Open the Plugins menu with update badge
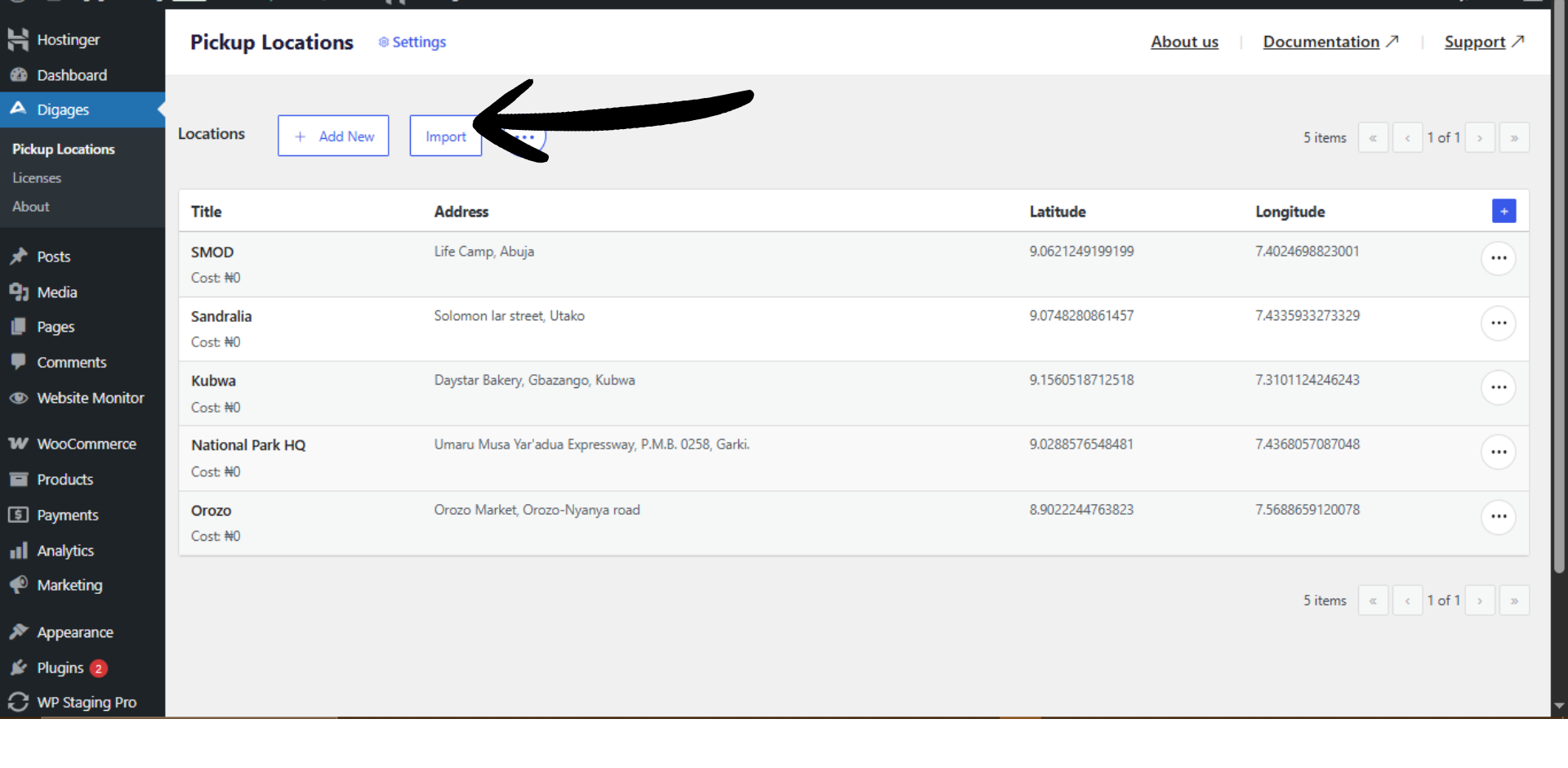The height and width of the screenshot is (768, 1568). coord(60,668)
